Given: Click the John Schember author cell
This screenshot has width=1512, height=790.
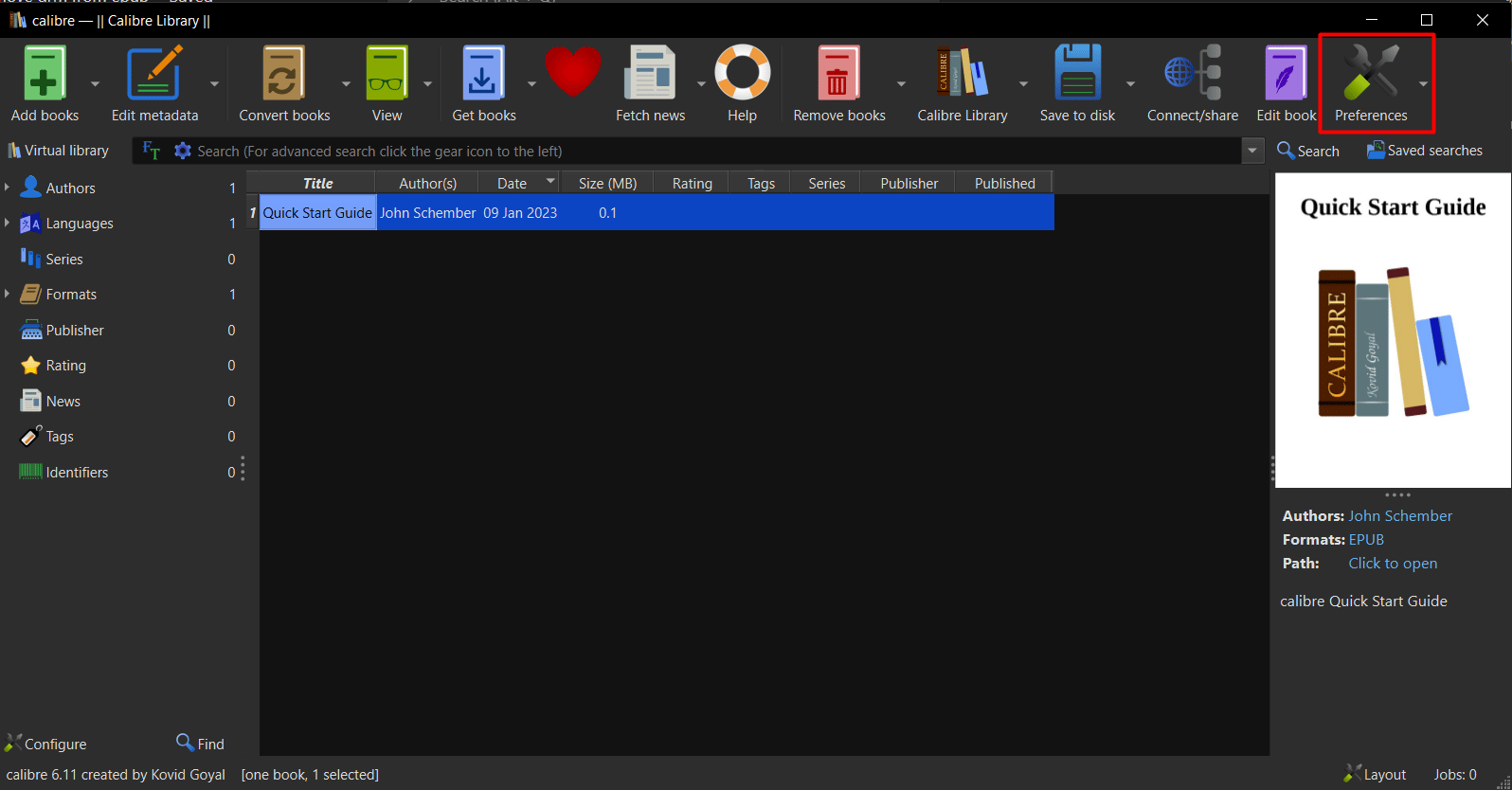Looking at the screenshot, I should [427, 213].
